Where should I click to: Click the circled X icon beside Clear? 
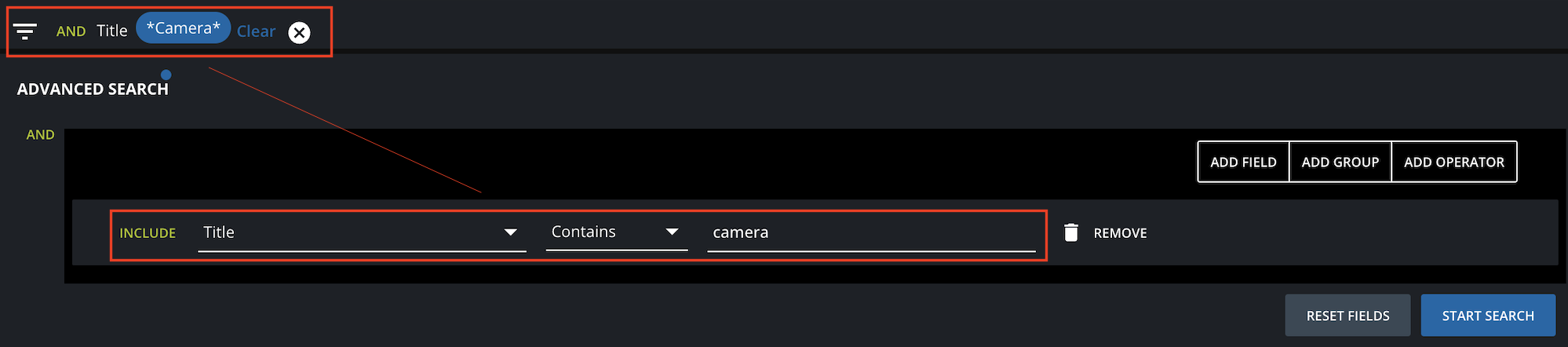tap(299, 32)
